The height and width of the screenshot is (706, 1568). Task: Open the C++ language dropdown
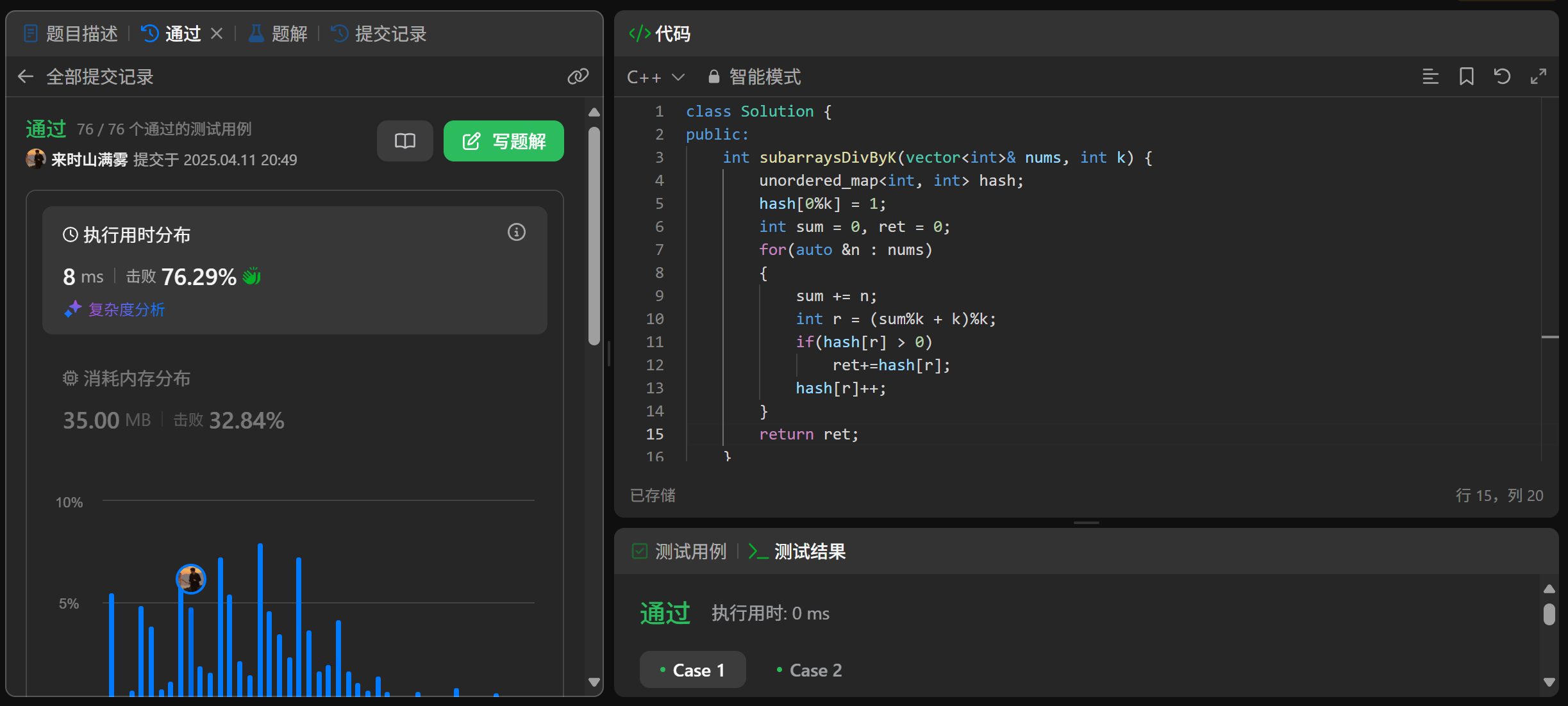[x=655, y=77]
